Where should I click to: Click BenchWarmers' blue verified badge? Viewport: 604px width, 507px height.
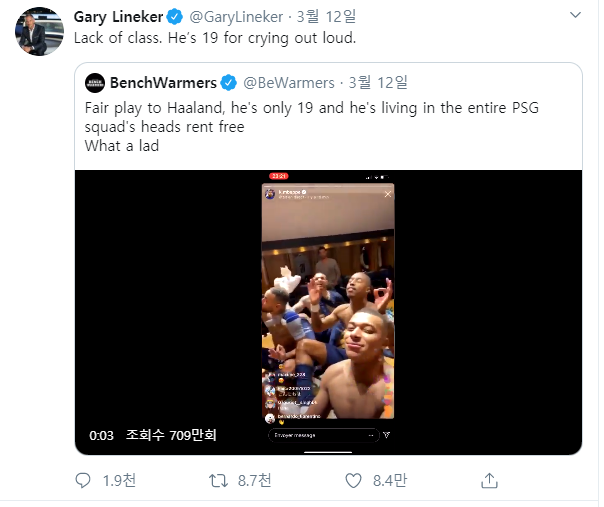(229, 82)
